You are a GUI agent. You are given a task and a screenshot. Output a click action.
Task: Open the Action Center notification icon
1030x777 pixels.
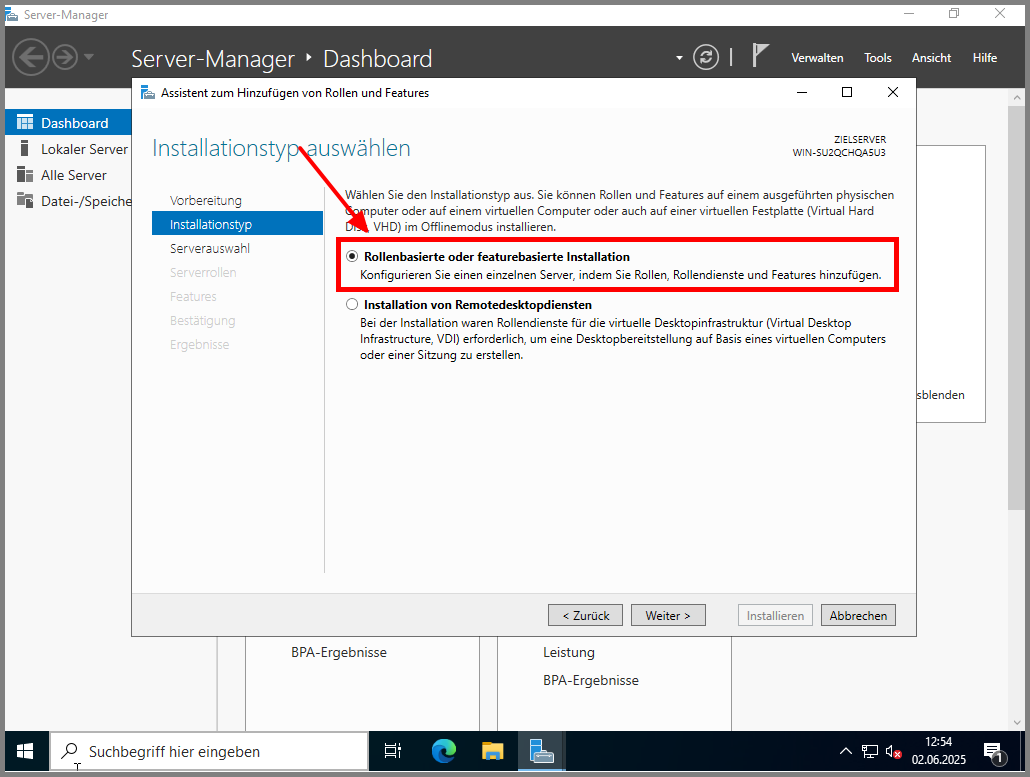993,751
